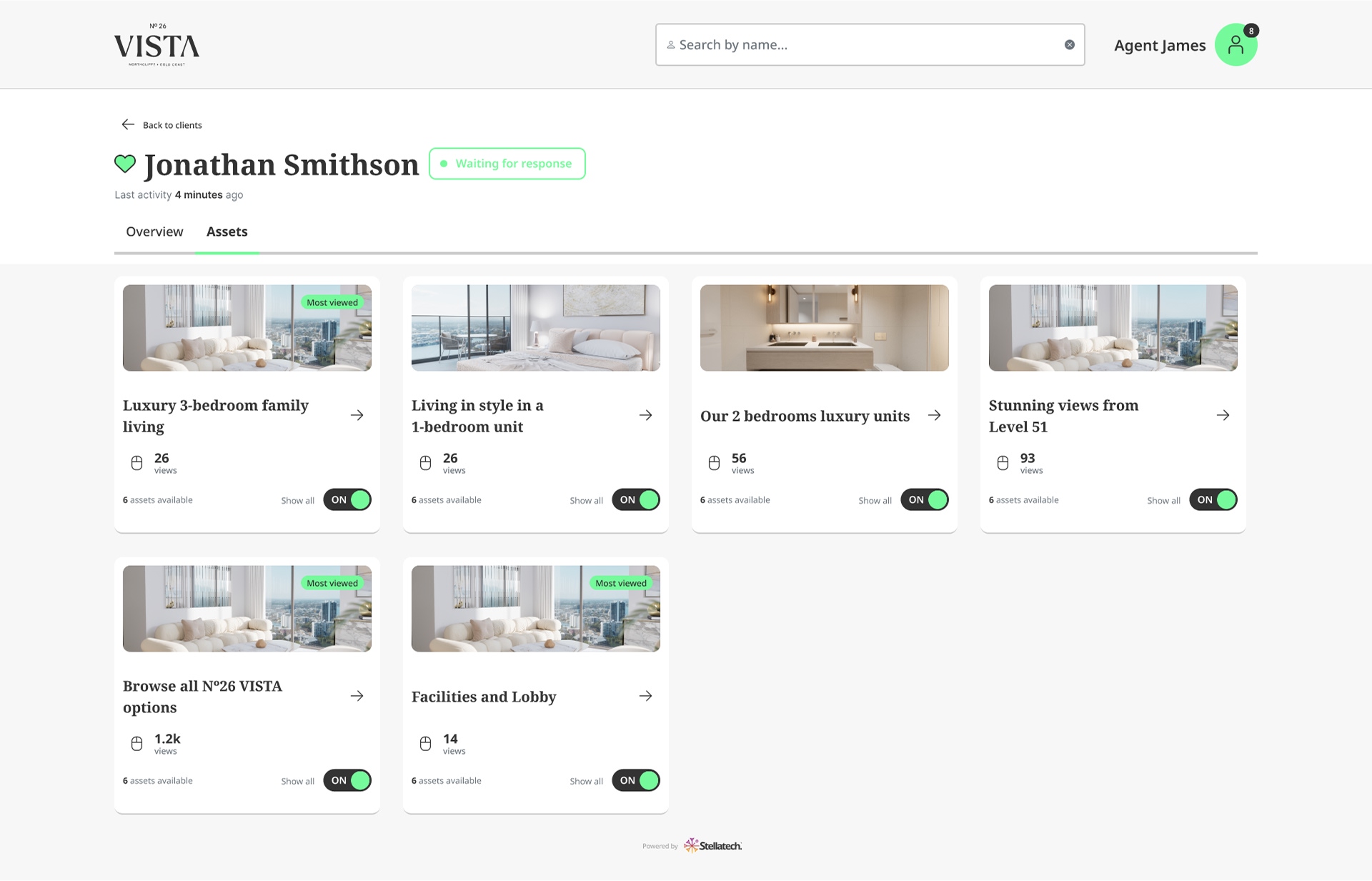
Task: Click the mouse views icon on Level 51 card
Action: point(1003,463)
